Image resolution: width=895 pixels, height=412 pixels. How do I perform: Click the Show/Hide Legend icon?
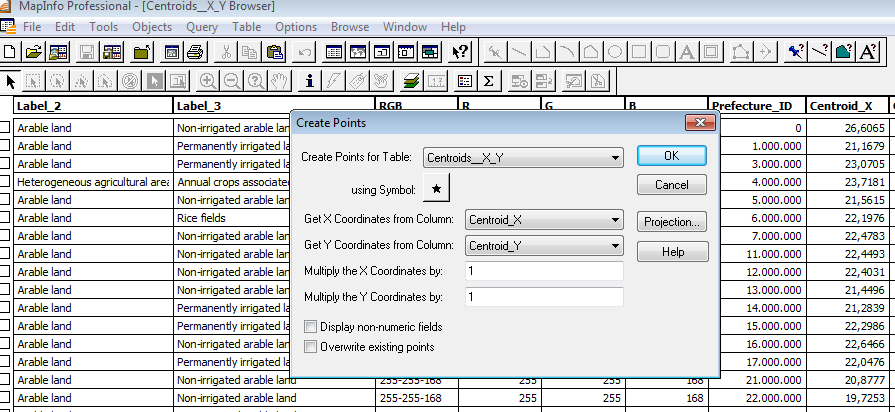(465, 82)
